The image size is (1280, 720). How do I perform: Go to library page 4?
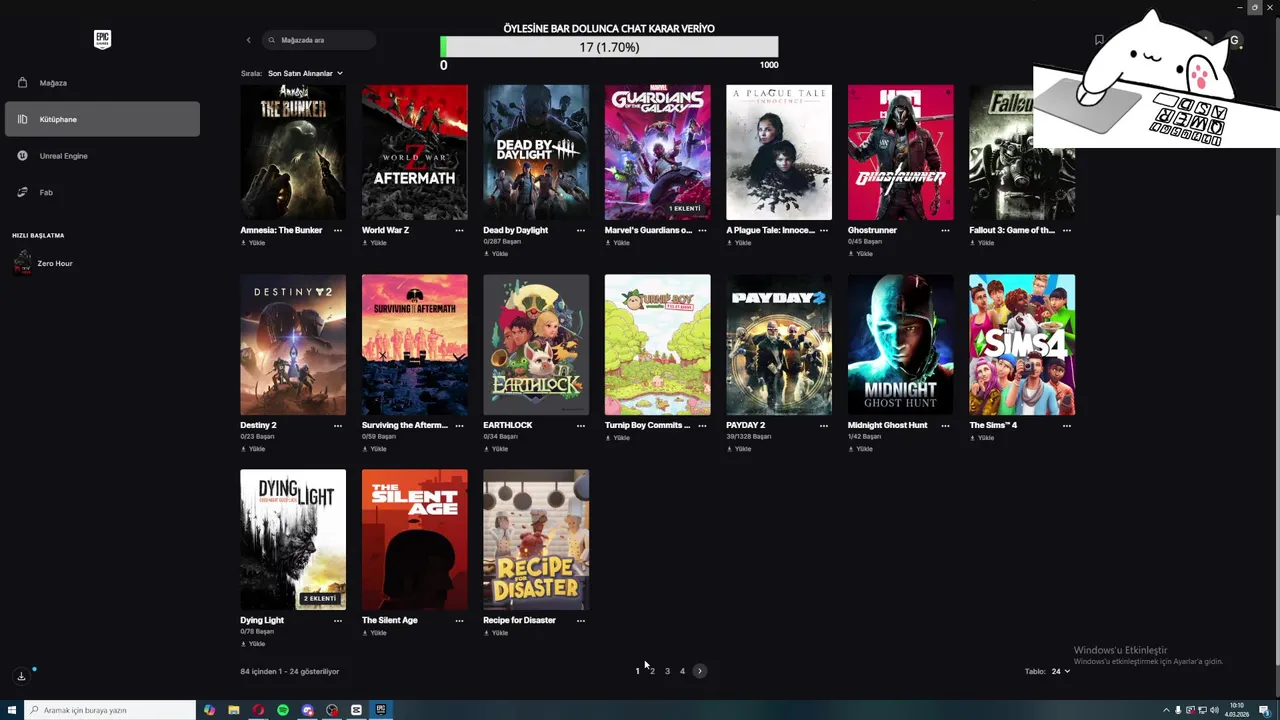tap(682, 671)
